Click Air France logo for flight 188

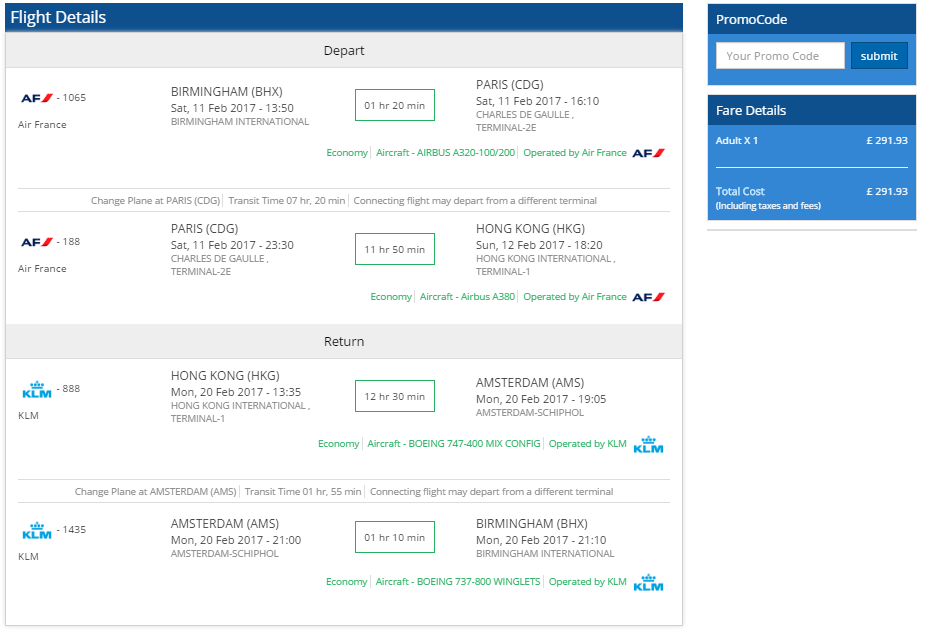[x=37, y=242]
